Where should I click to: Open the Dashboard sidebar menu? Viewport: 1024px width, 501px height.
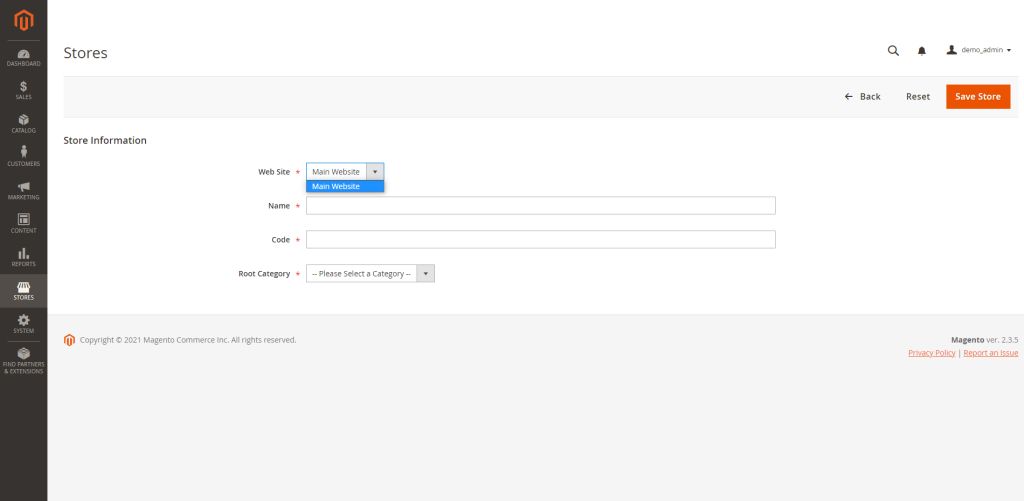coord(24,57)
